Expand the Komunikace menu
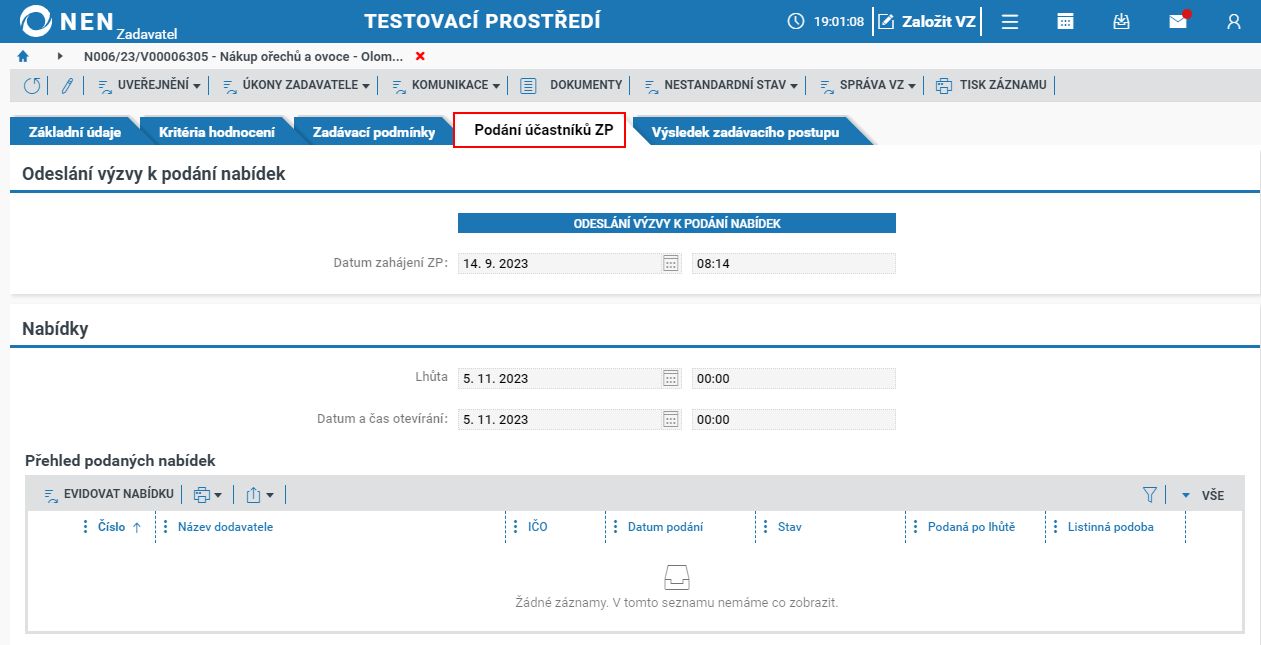The image size is (1261, 645). [445, 85]
